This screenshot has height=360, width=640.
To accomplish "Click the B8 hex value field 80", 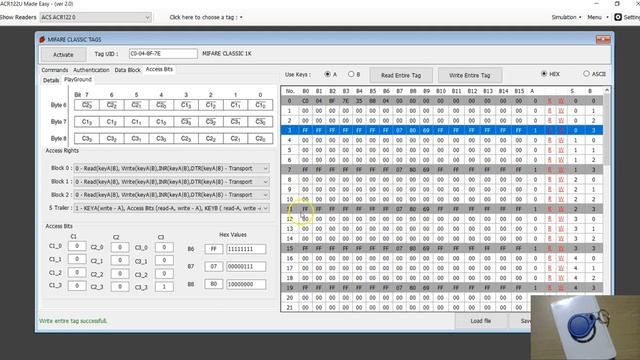I will 213,284.
